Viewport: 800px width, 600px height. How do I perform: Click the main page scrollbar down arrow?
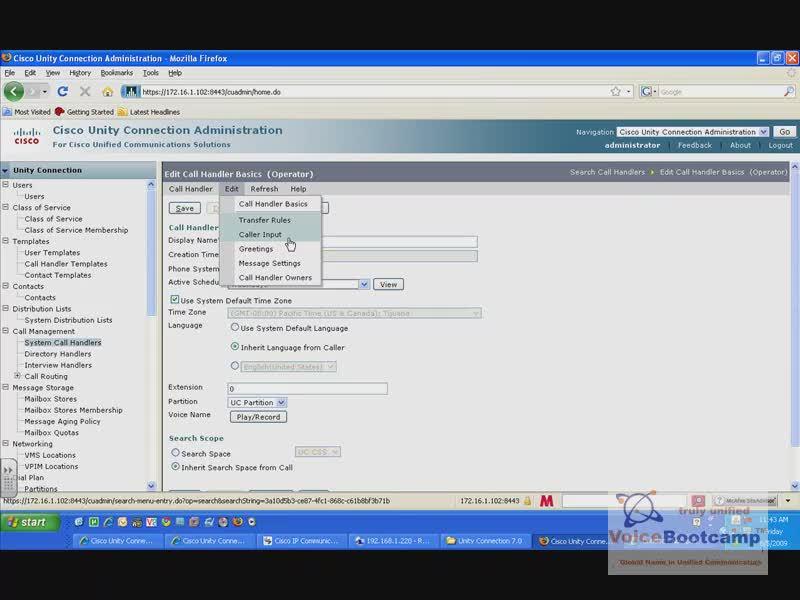click(794, 485)
